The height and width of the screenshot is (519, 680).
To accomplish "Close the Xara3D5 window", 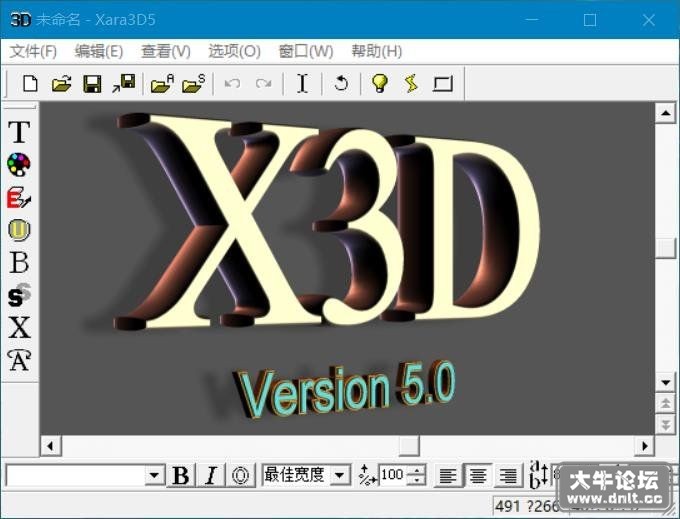I will pos(649,20).
